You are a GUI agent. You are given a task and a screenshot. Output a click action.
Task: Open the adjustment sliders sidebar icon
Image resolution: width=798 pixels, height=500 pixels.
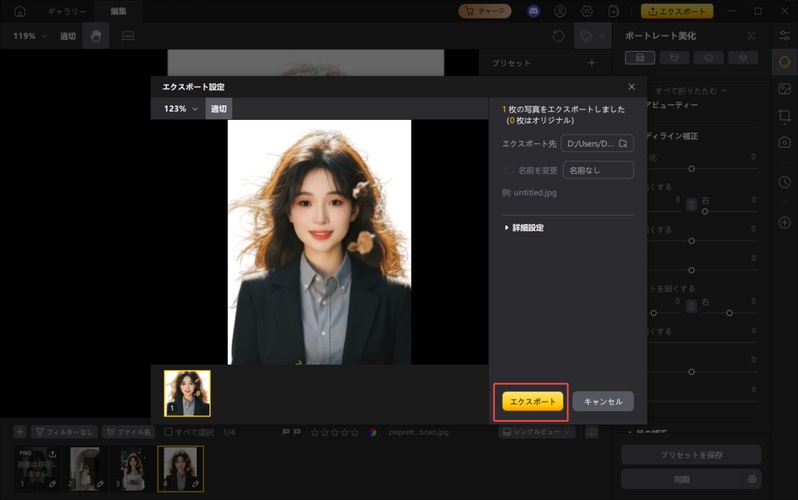click(x=784, y=35)
